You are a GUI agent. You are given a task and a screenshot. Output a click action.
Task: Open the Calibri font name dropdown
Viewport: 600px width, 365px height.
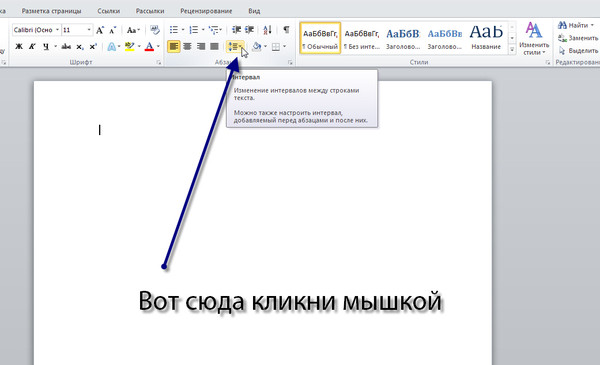tap(57, 30)
